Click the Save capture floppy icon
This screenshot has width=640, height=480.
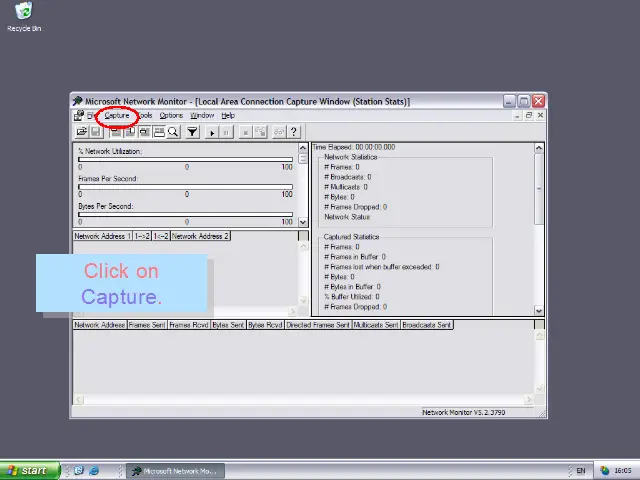(95, 132)
